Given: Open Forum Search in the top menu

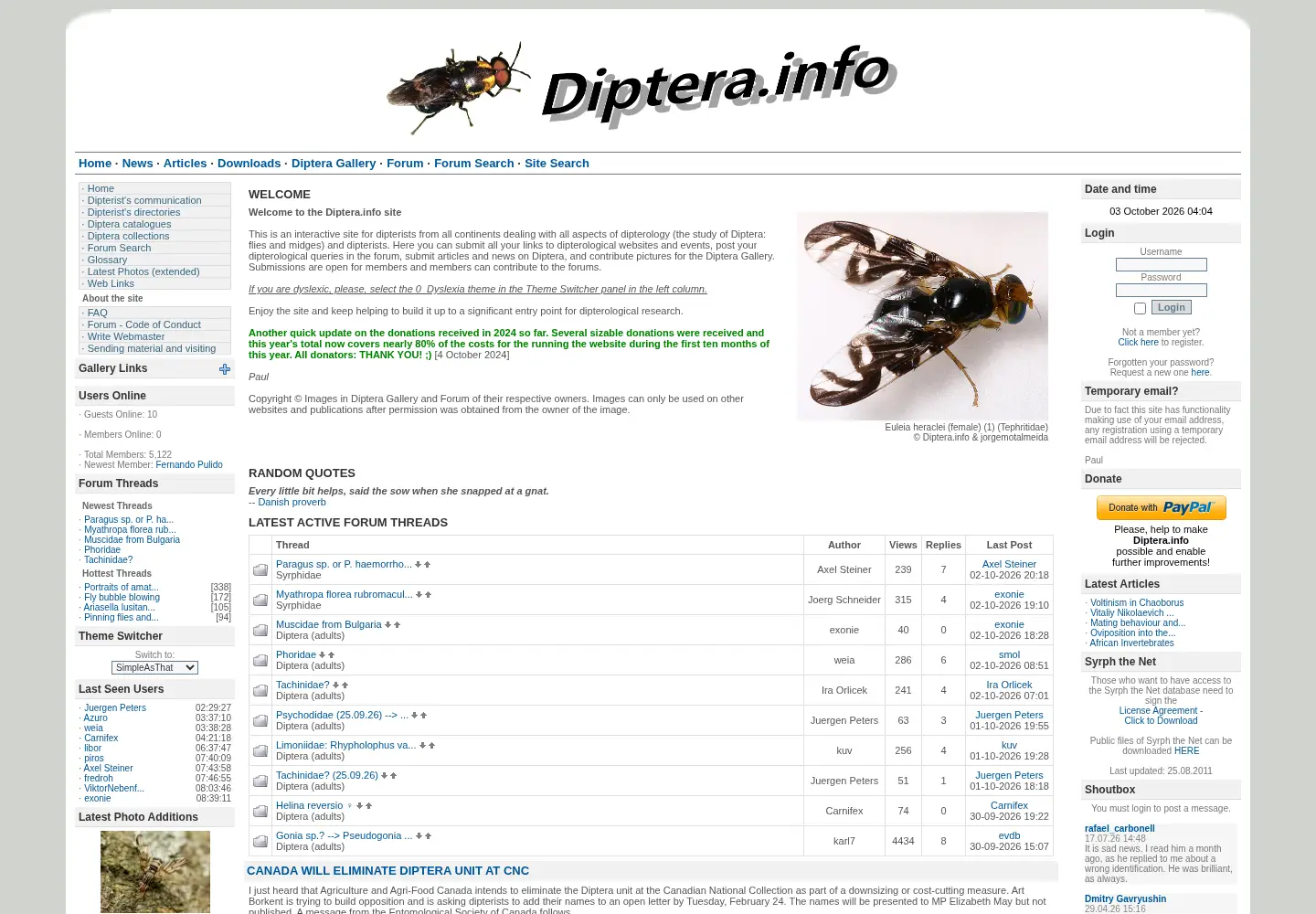Looking at the screenshot, I should coord(473,164).
